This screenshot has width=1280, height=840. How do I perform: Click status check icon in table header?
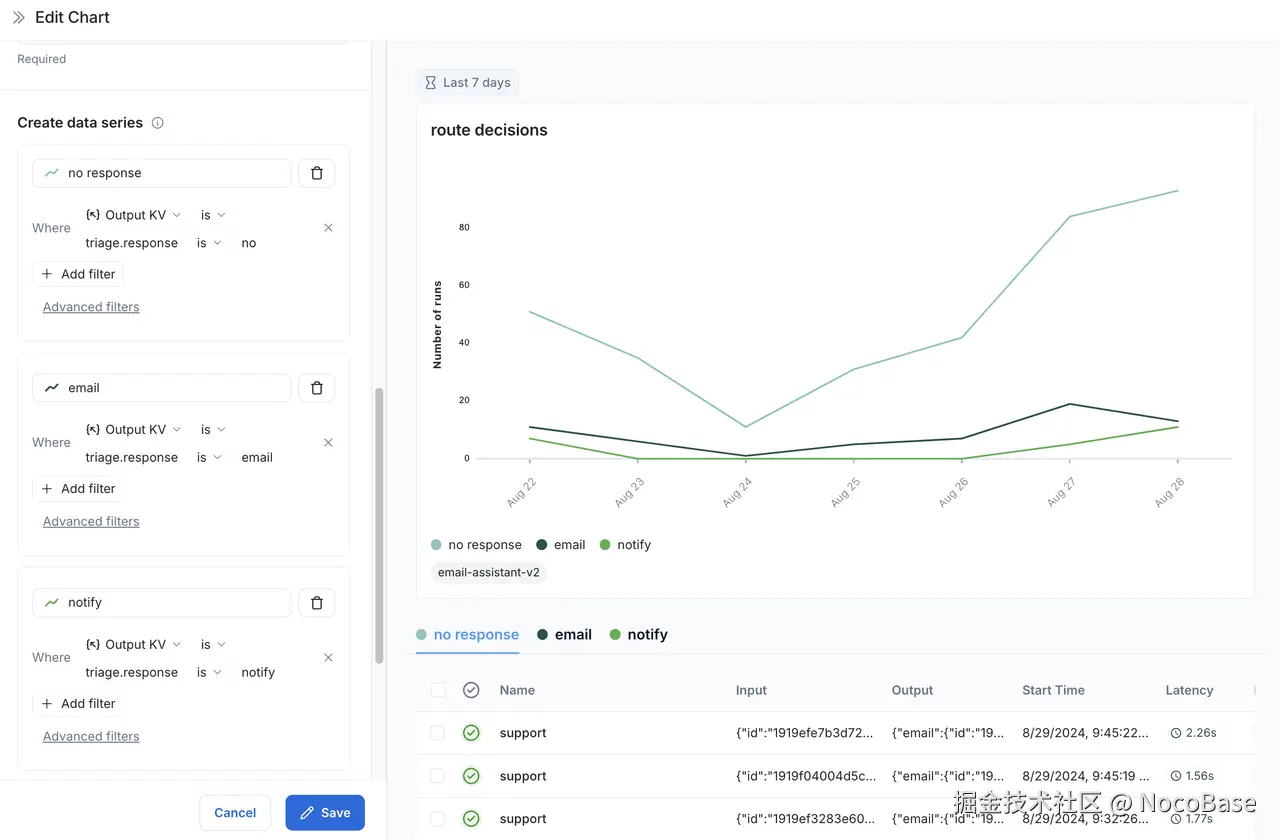[471, 690]
